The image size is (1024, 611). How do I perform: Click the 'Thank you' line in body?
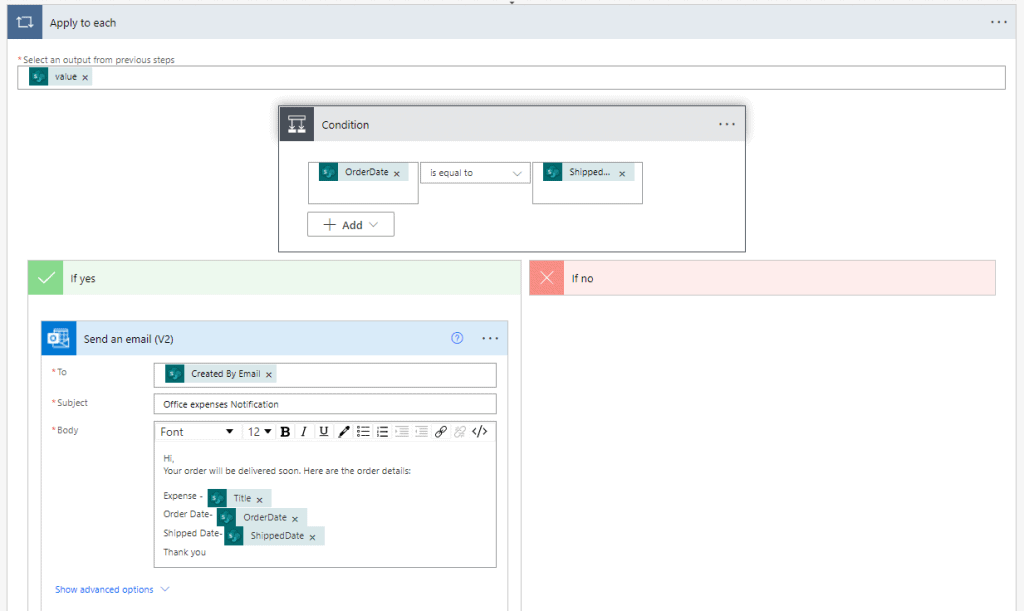184,552
